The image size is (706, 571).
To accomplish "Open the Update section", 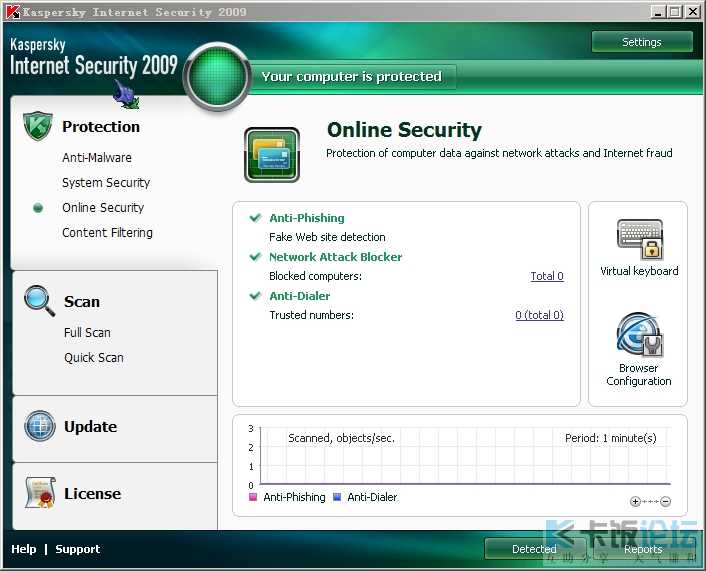I will pyautogui.click(x=91, y=426).
